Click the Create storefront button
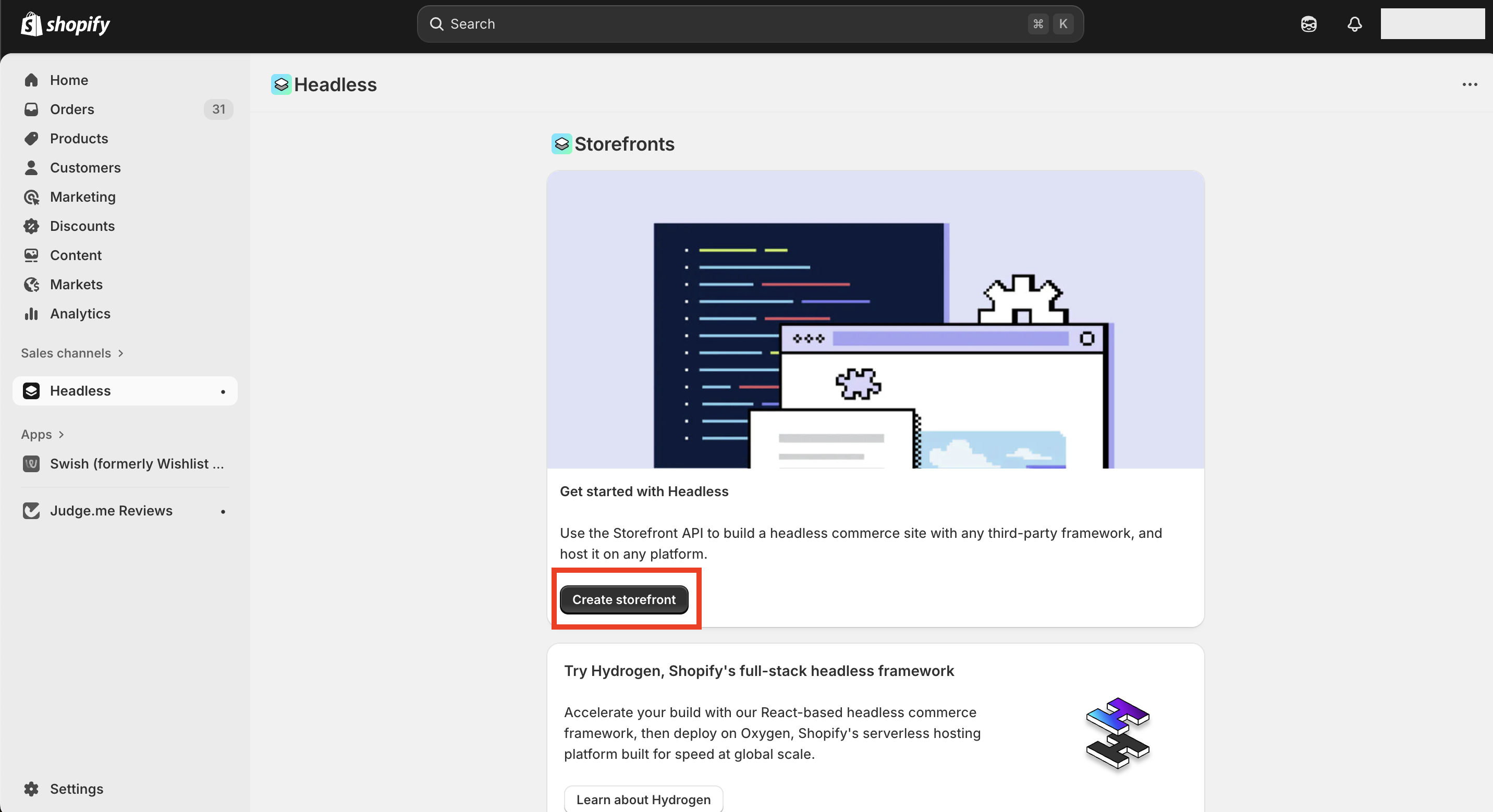 (623, 599)
